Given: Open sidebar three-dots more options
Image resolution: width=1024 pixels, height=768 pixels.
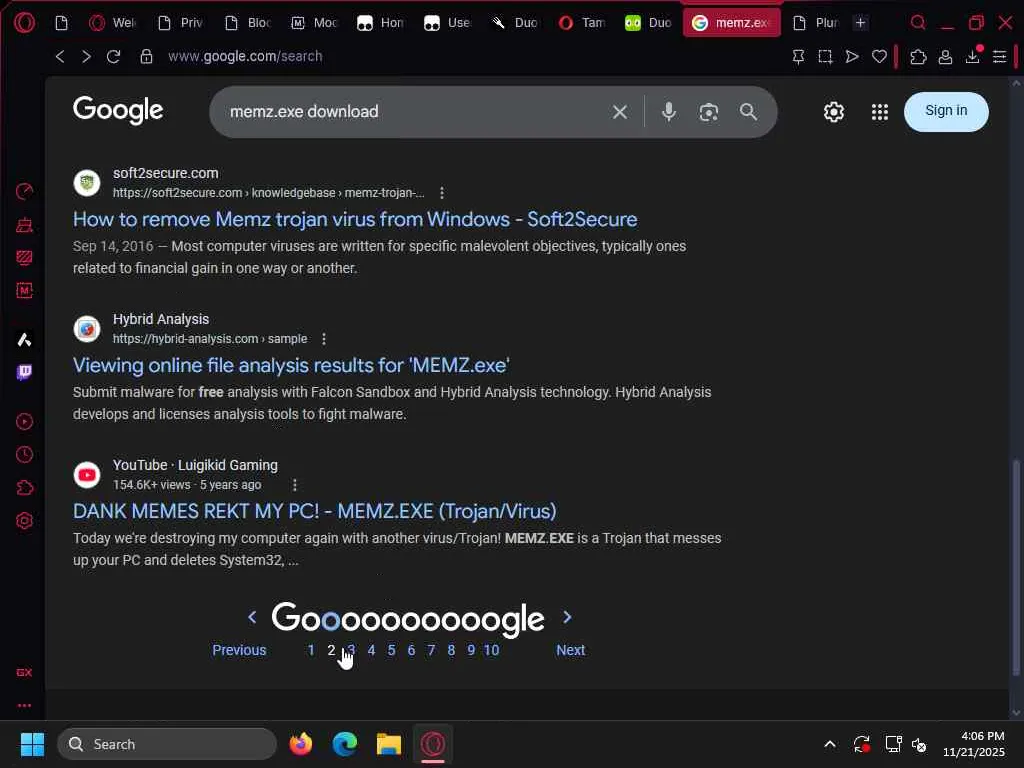Looking at the screenshot, I should point(24,705).
